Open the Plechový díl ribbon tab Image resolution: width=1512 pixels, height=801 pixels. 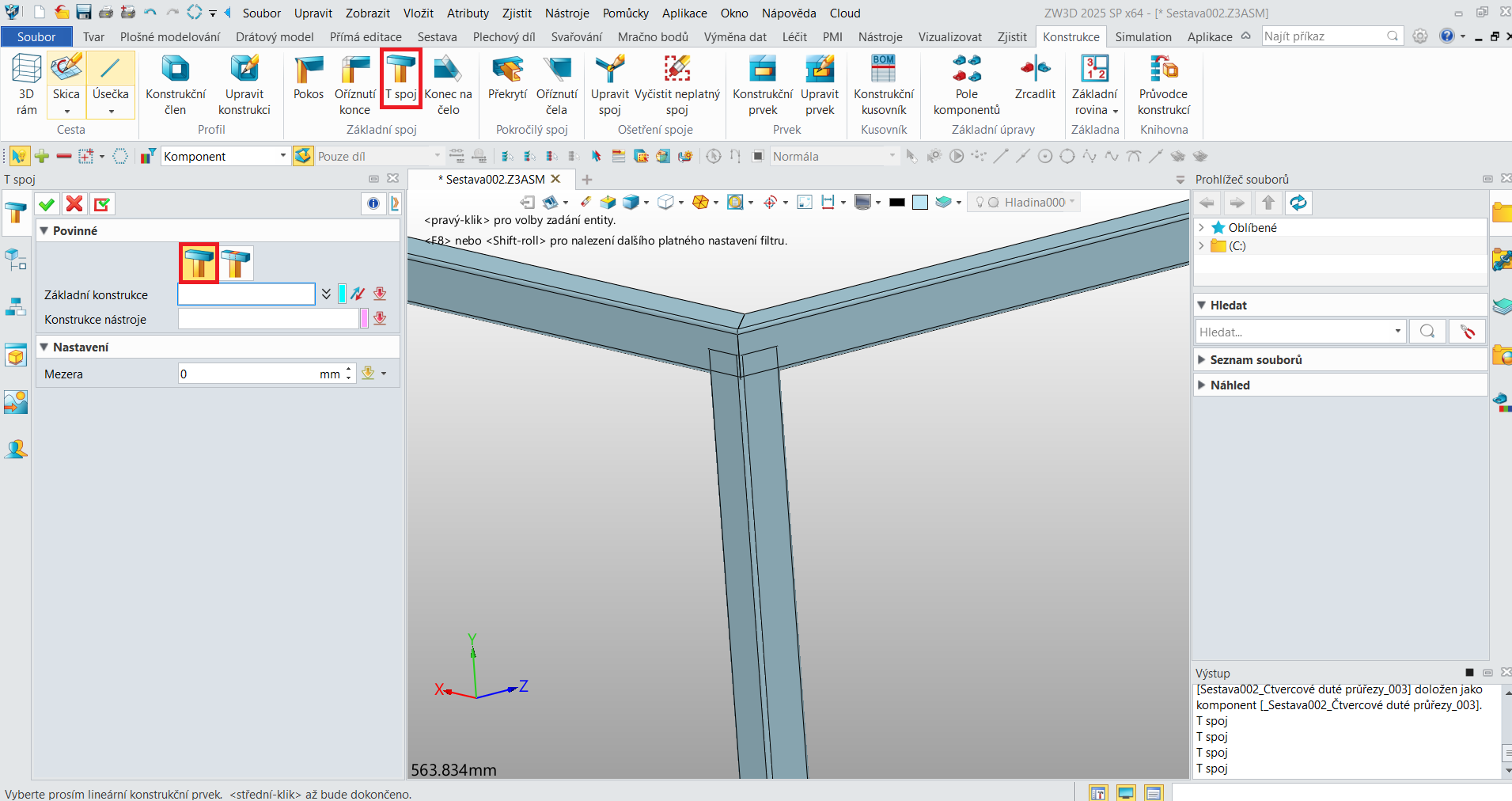coord(504,36)
